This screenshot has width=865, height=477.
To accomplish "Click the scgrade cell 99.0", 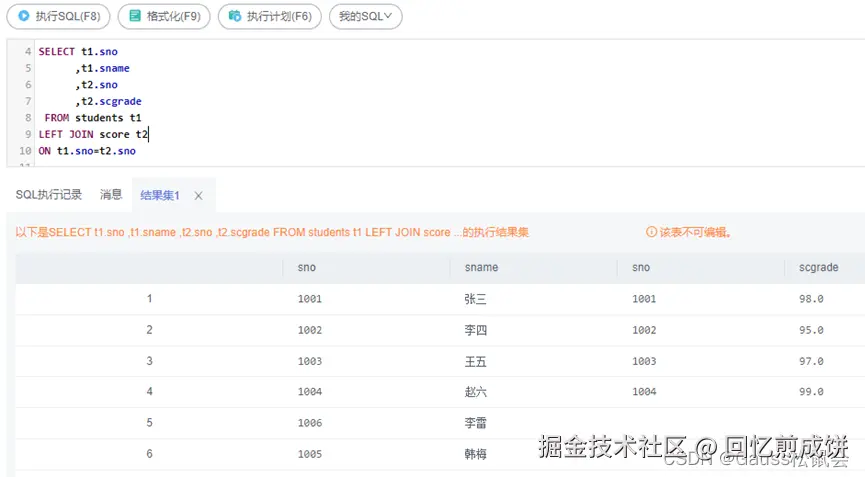I will coord(811,392).
